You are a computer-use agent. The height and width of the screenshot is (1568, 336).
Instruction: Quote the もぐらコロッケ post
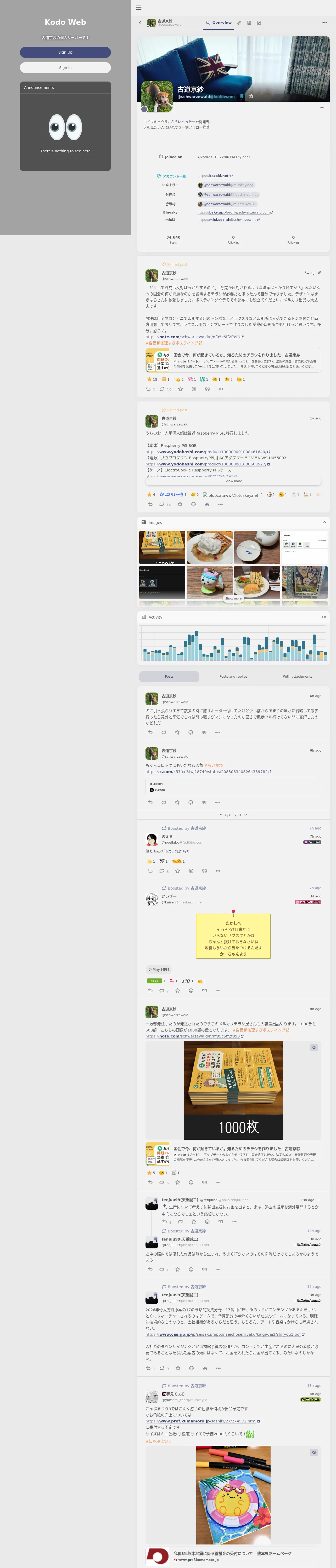click(204, 802)
